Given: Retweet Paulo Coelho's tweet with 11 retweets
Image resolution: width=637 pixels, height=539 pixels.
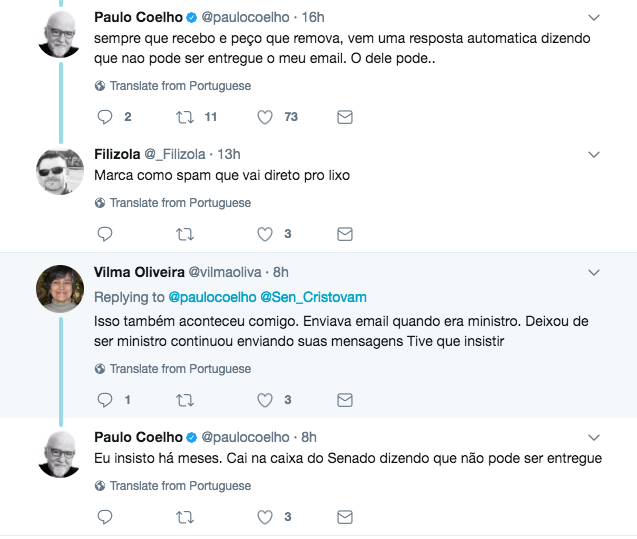Looking at the screenshot, I should 185,117.
